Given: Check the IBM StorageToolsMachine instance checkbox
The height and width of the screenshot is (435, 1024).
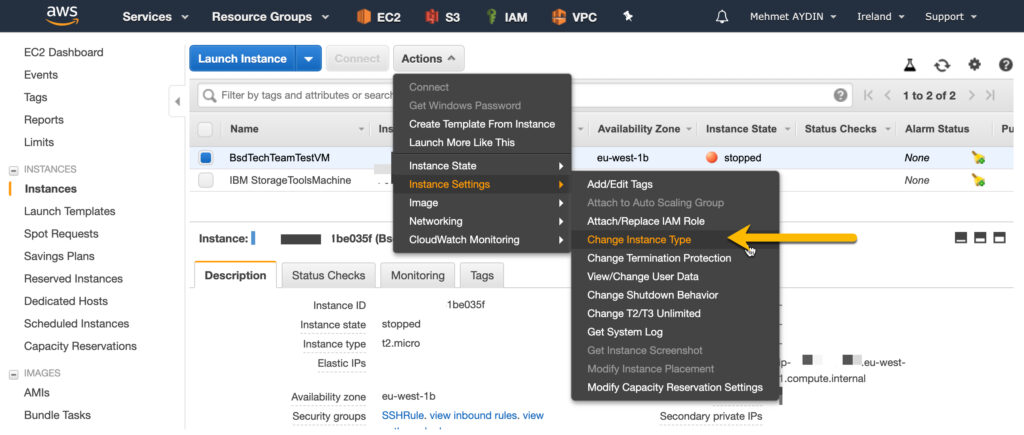Looking at the screenshot, I should tap(206, 180).
